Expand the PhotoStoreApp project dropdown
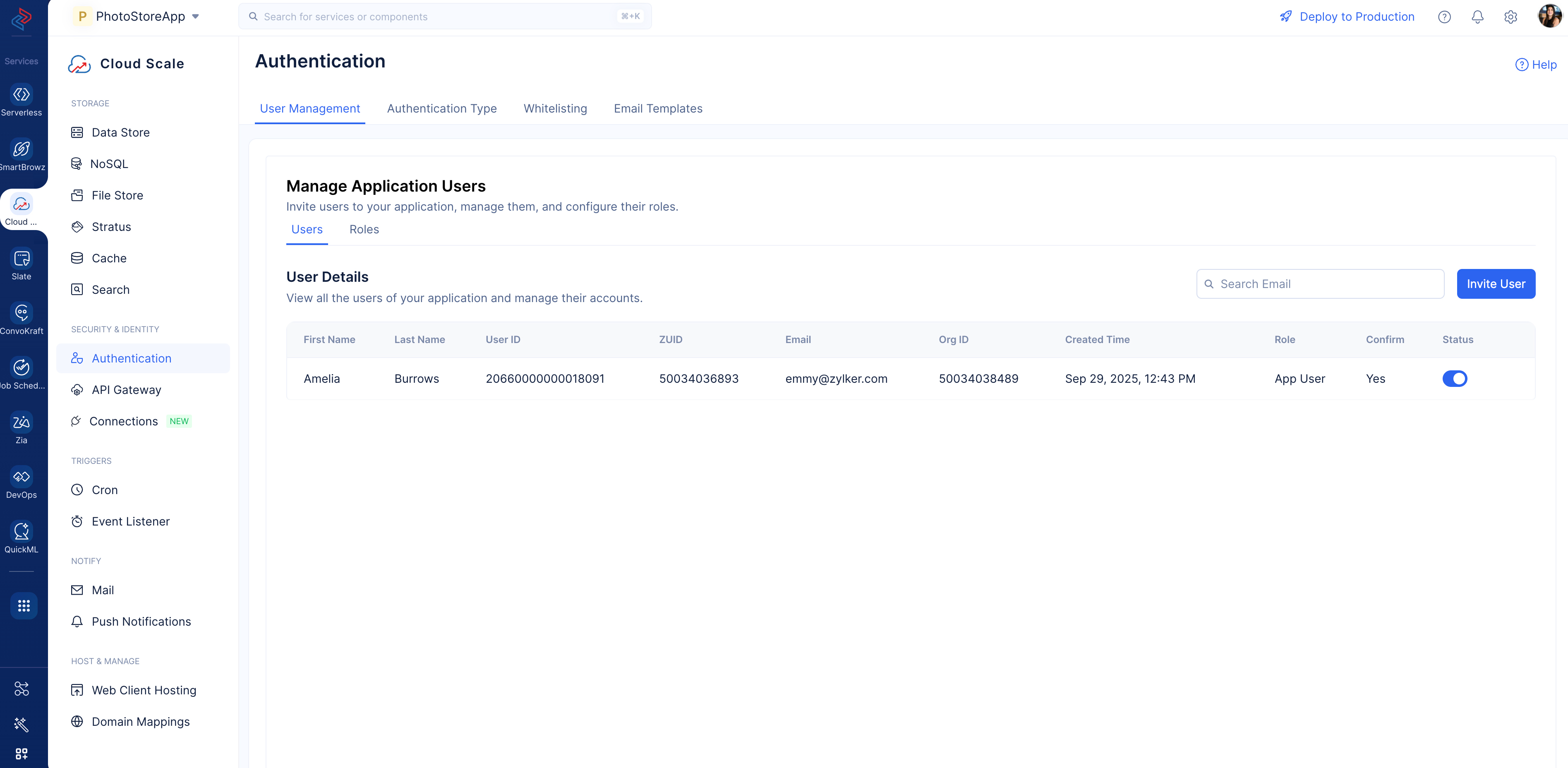 point(195,17)
